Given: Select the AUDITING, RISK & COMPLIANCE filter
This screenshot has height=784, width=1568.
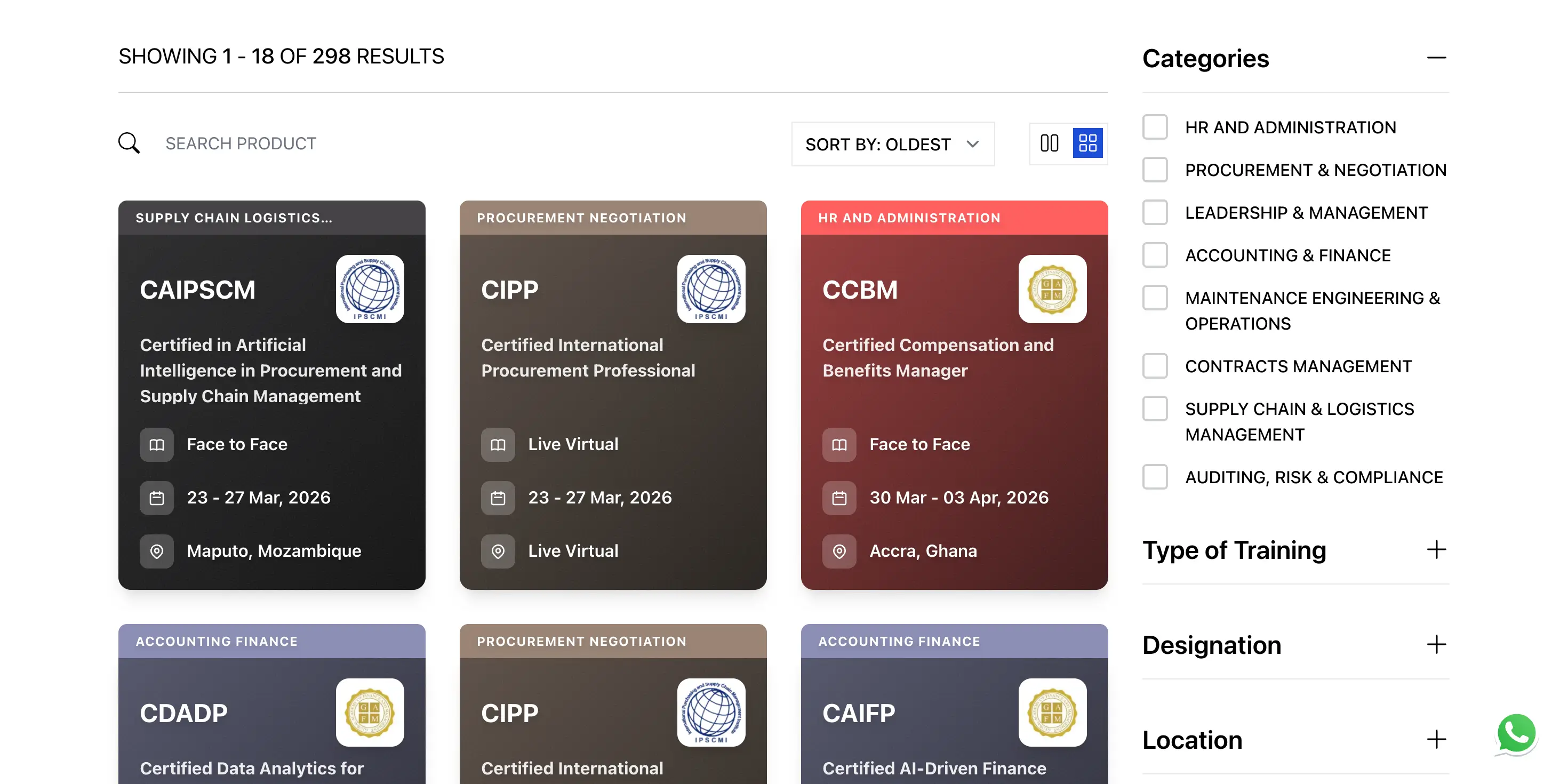Looking at the screenshot, I should tap(1154, 477).
